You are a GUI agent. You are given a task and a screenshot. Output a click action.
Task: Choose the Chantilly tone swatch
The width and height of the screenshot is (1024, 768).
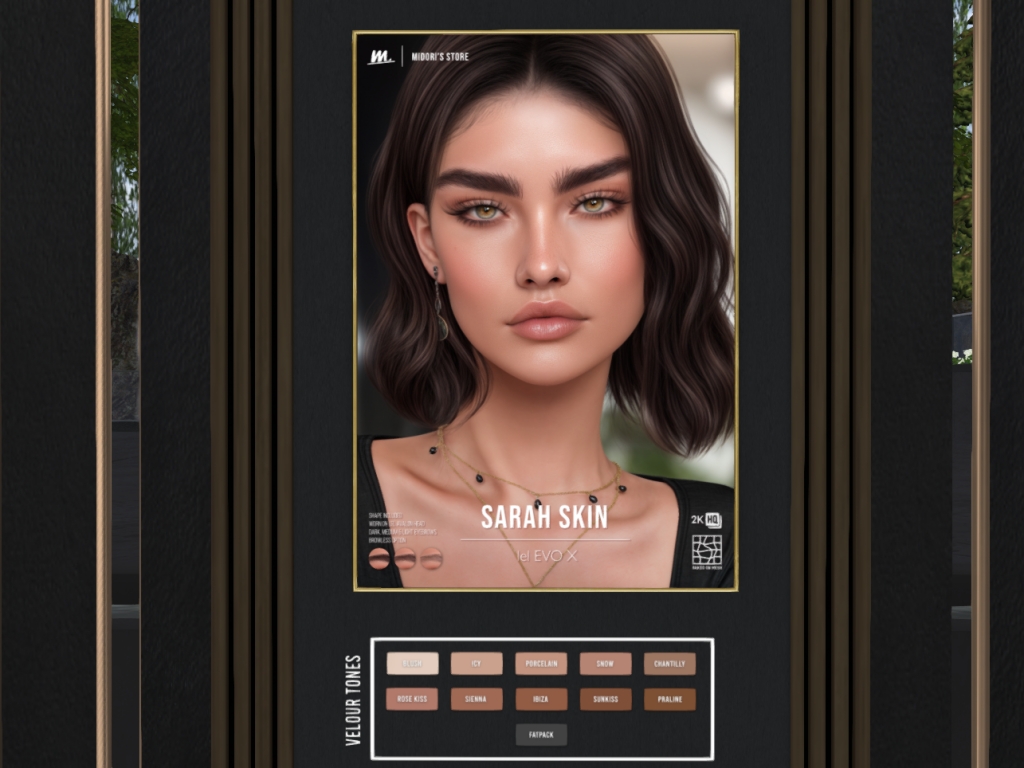[x=669, y=664]
